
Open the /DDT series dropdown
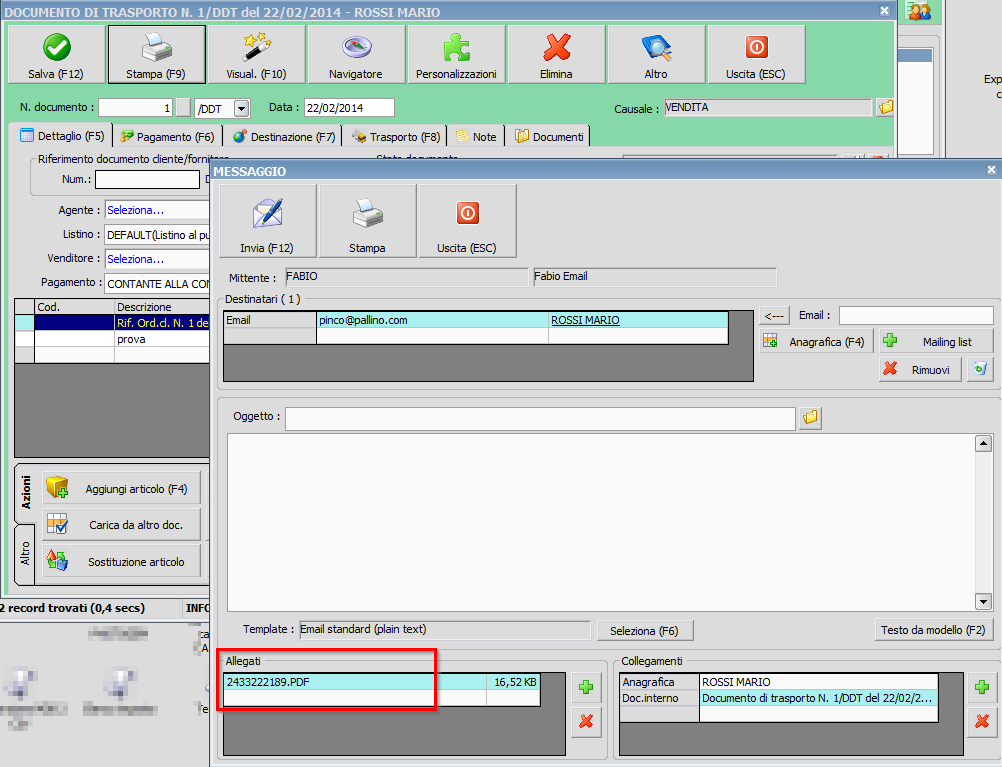click(x=242, y=109)
